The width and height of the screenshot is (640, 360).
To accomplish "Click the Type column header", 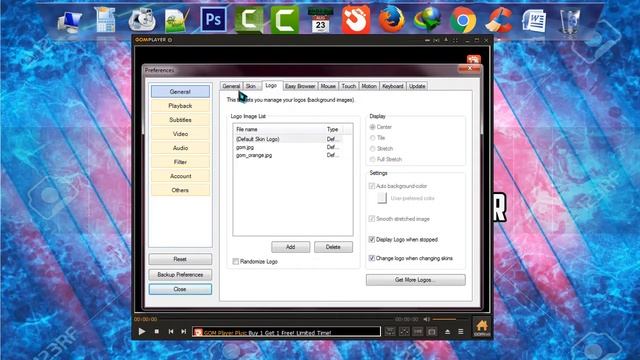I will (x=333, y=129).
